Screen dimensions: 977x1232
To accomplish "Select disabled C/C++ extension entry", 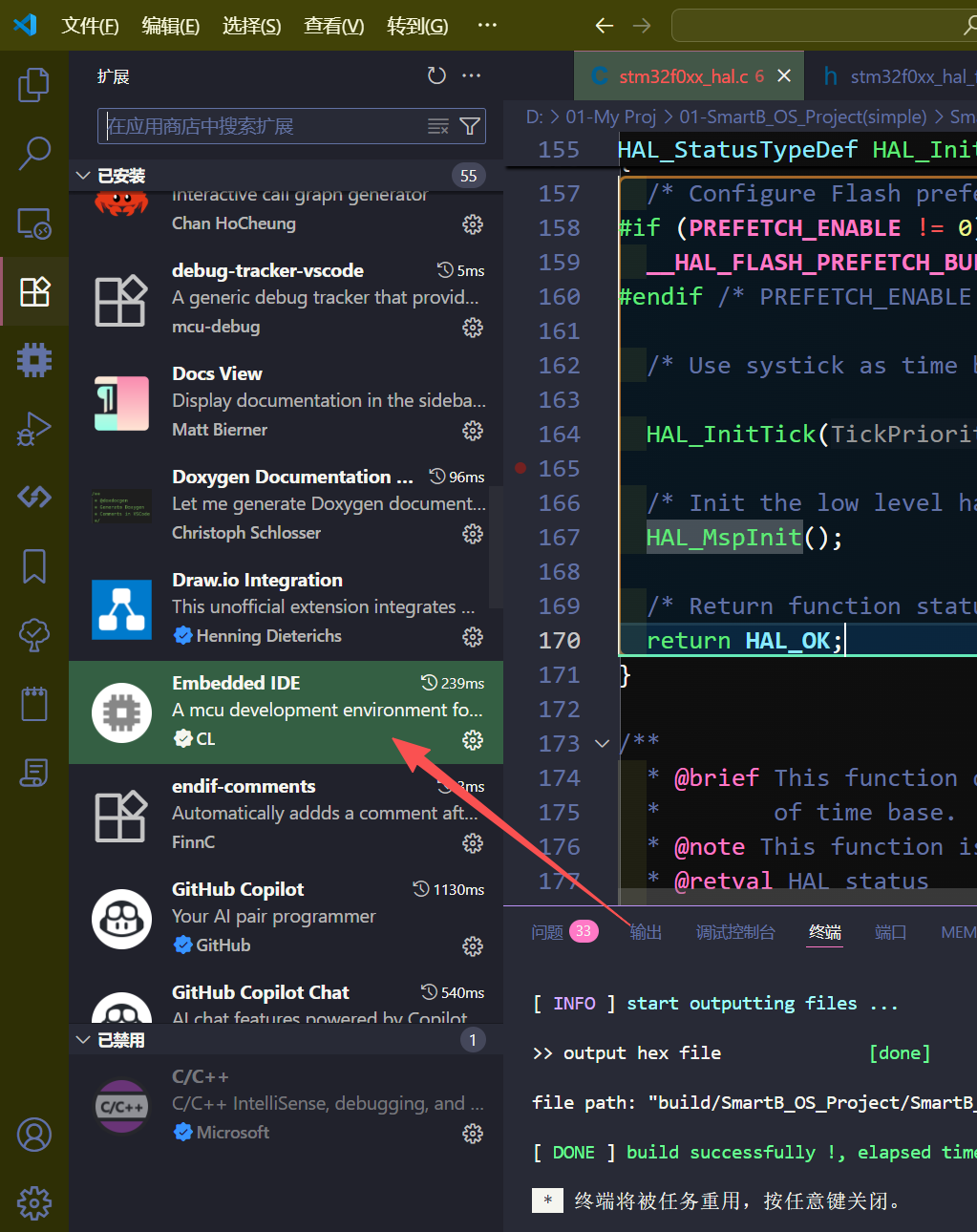I will 286,1106.
